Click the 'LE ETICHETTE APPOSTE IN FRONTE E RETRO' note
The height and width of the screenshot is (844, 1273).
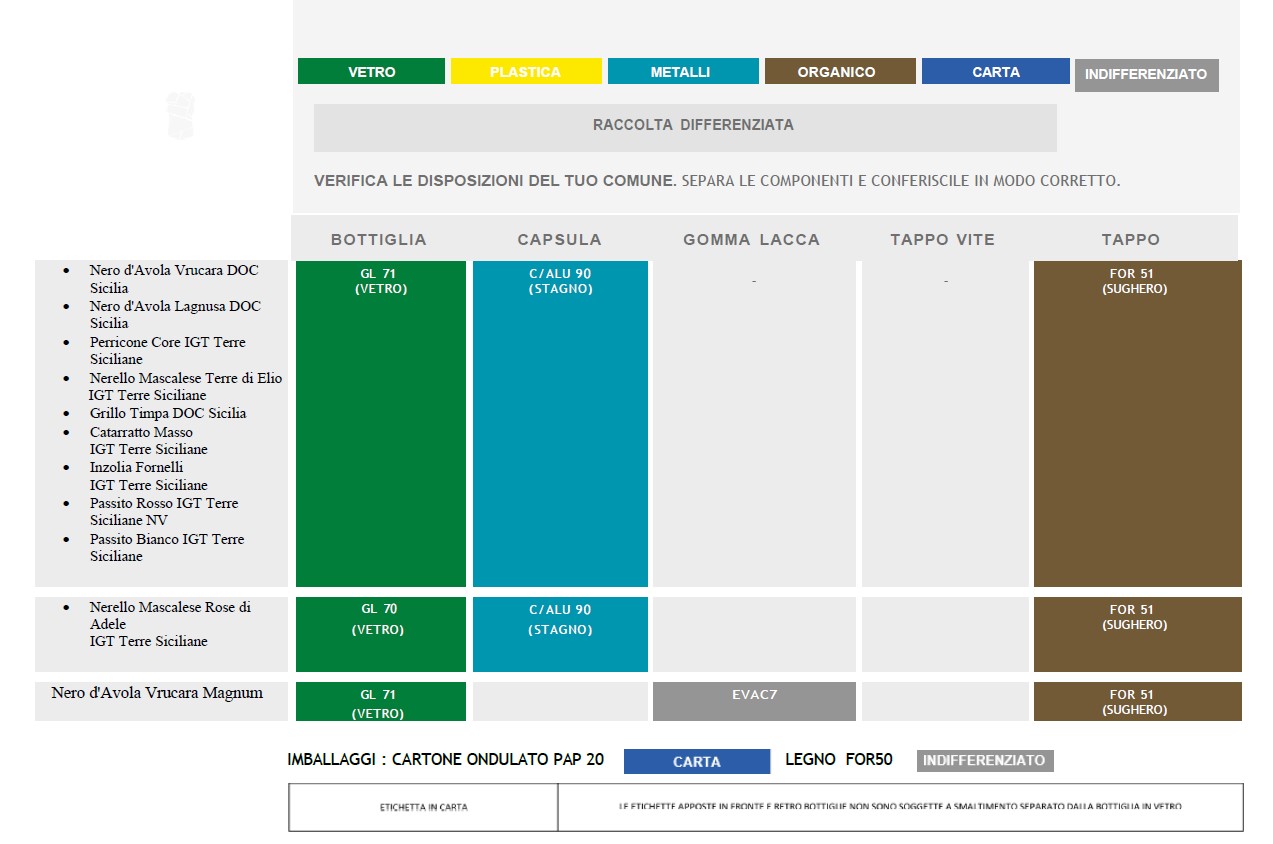click(x=900, y=807)
